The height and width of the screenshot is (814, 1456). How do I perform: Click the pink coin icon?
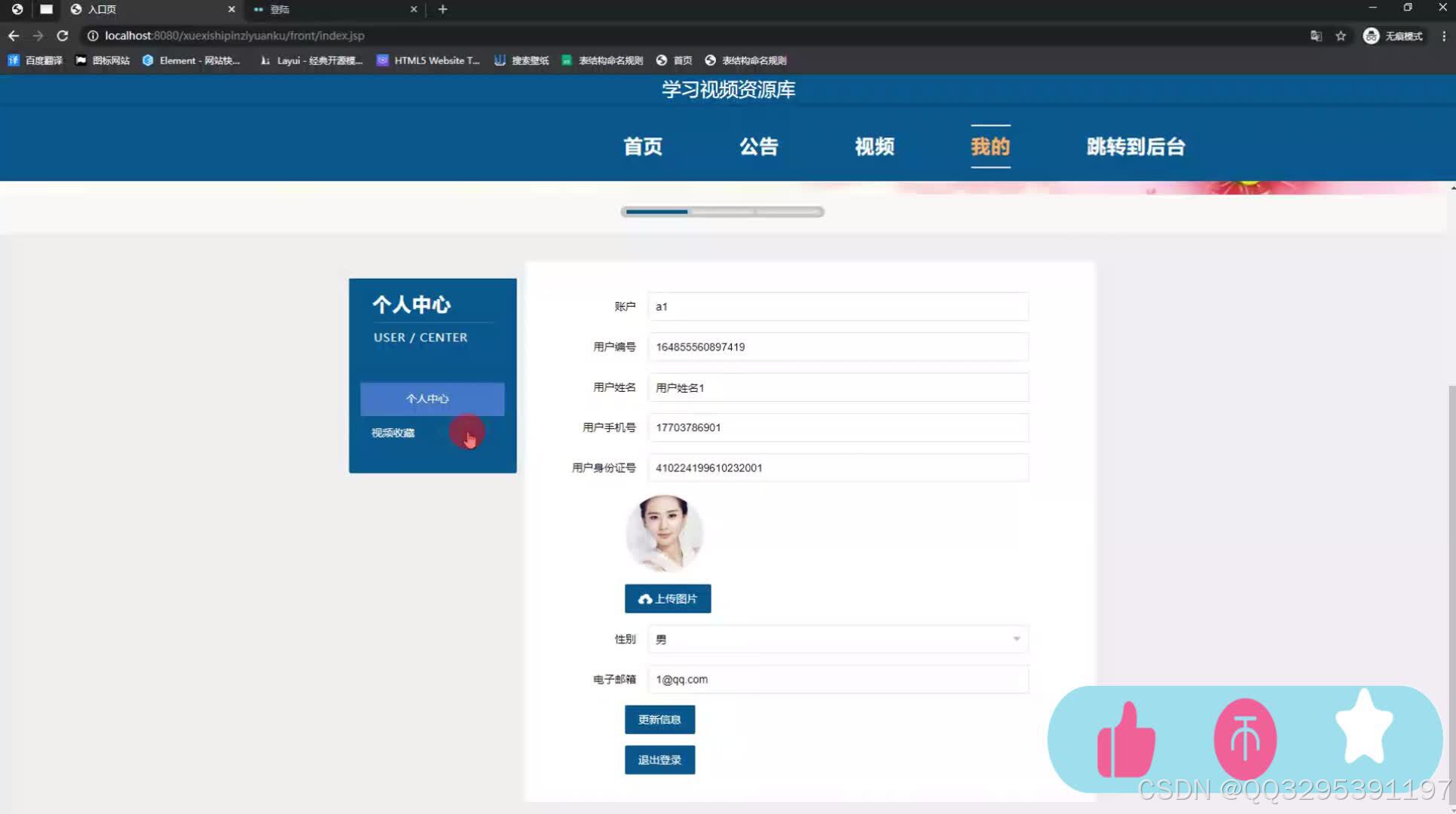[x=1245, y=739]
